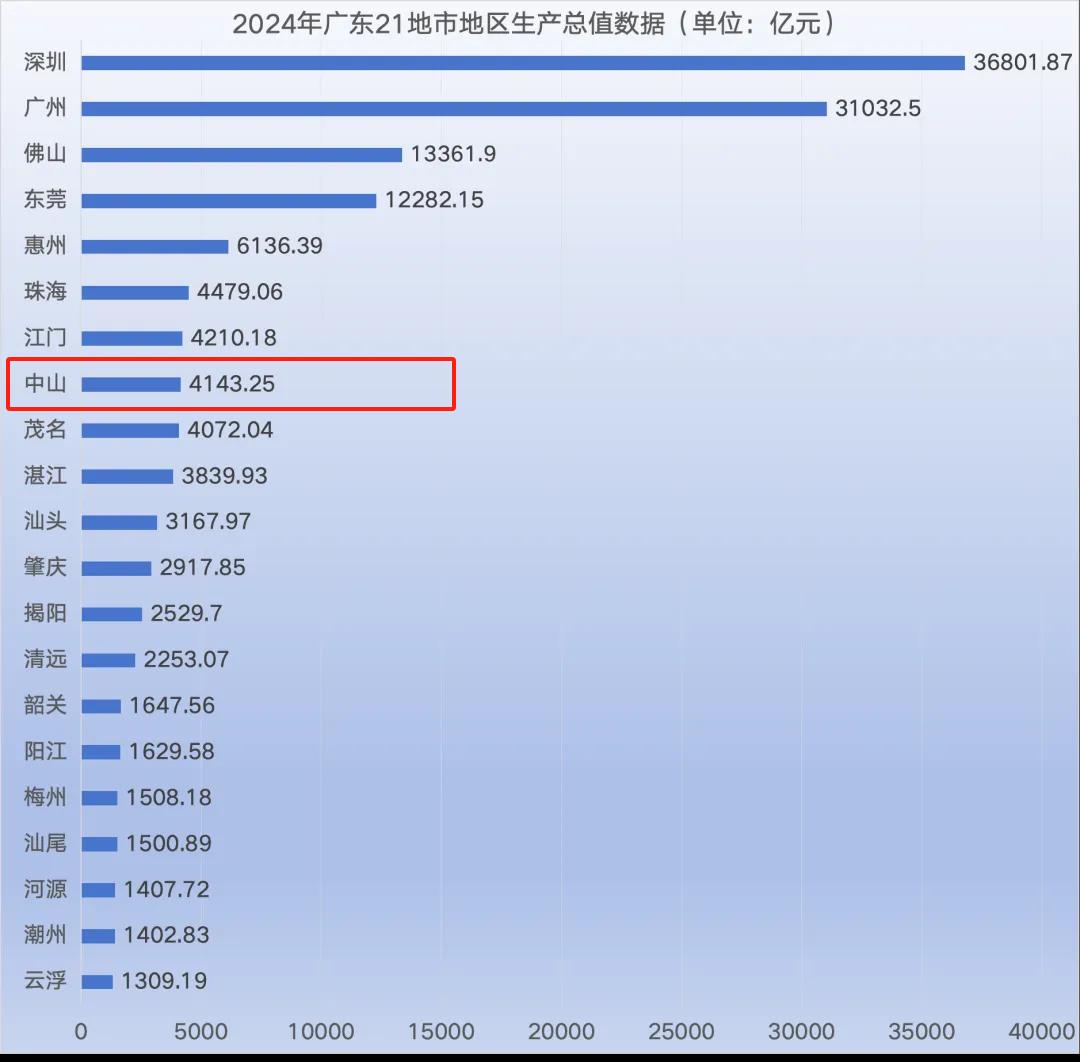Image resolution: width=1080 pixels, height=1062 pixels.
Task: Click axis tick label 15000
Action: [441, 1031]
